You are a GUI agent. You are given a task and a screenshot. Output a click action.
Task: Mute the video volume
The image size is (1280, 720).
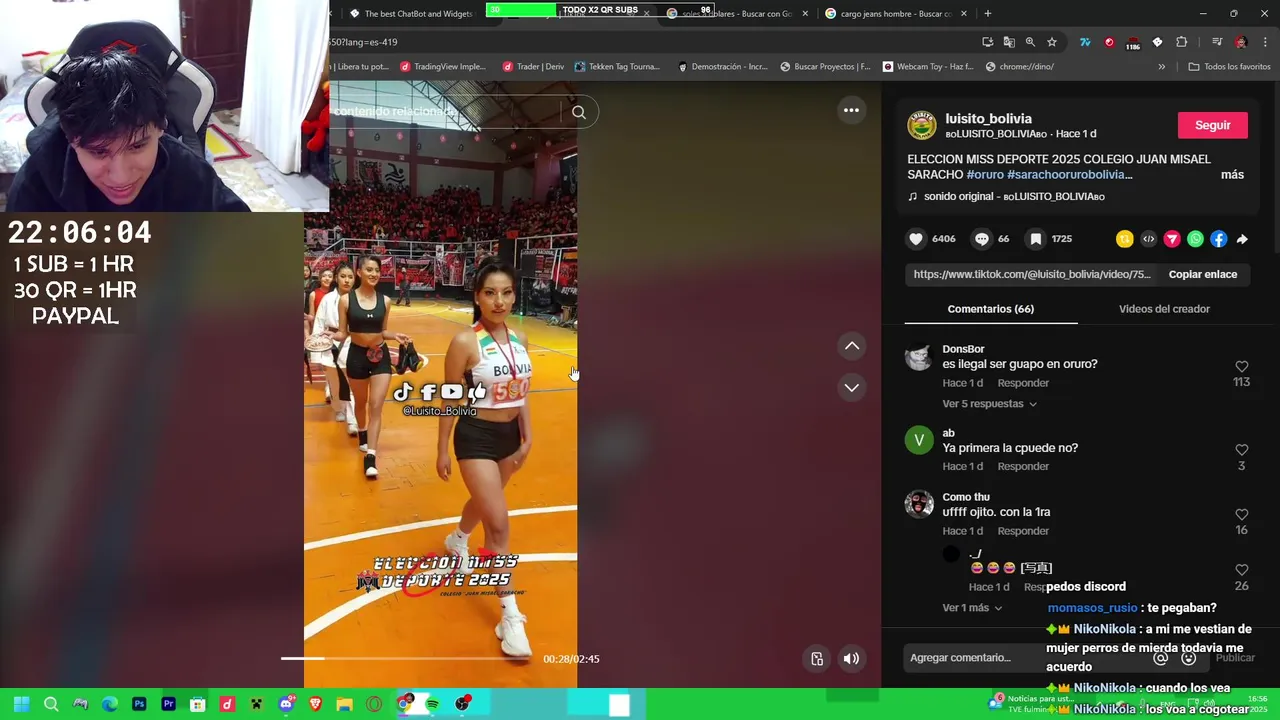(x=851, y=658)
